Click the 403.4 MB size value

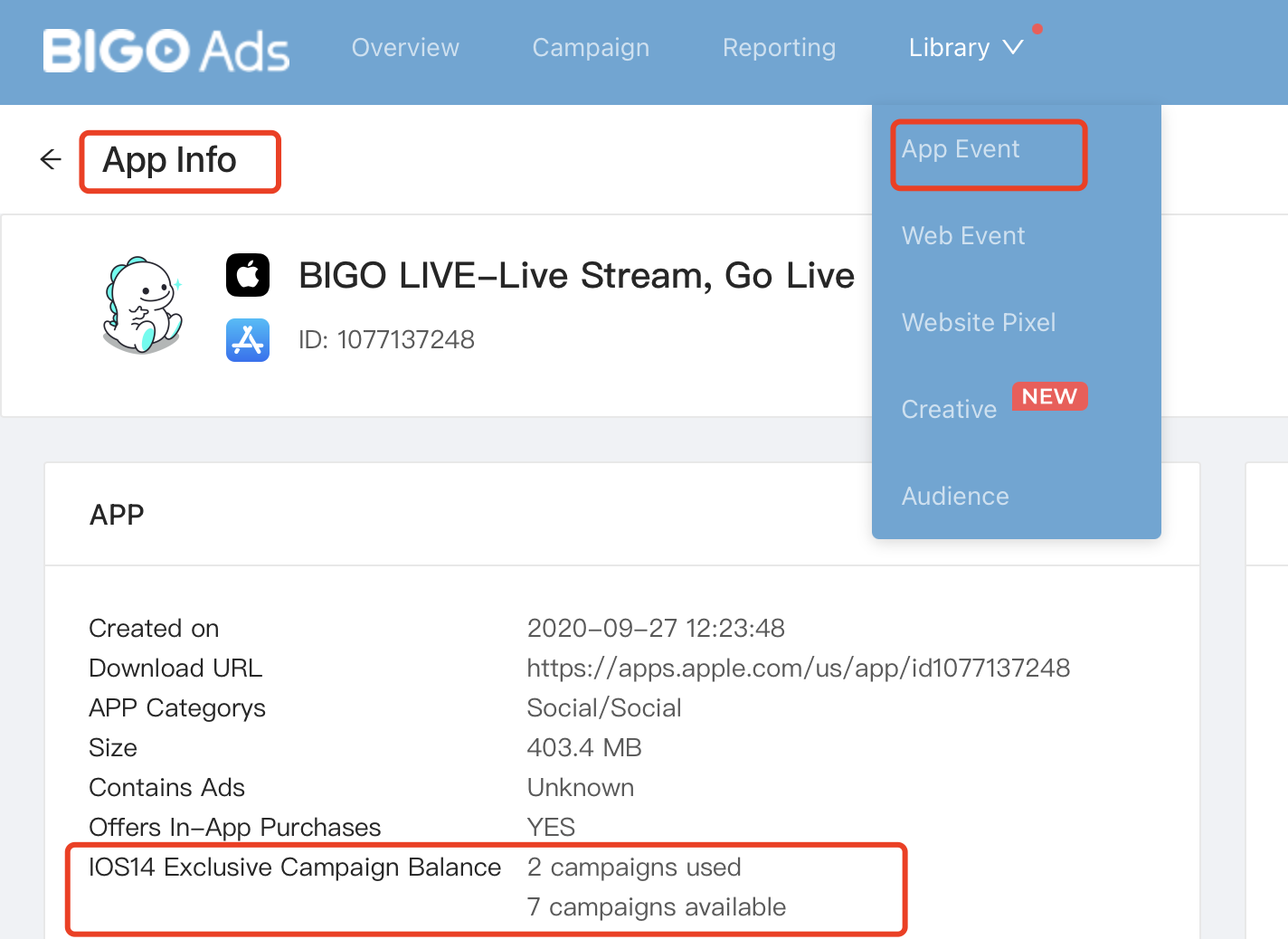click(584, 748)
